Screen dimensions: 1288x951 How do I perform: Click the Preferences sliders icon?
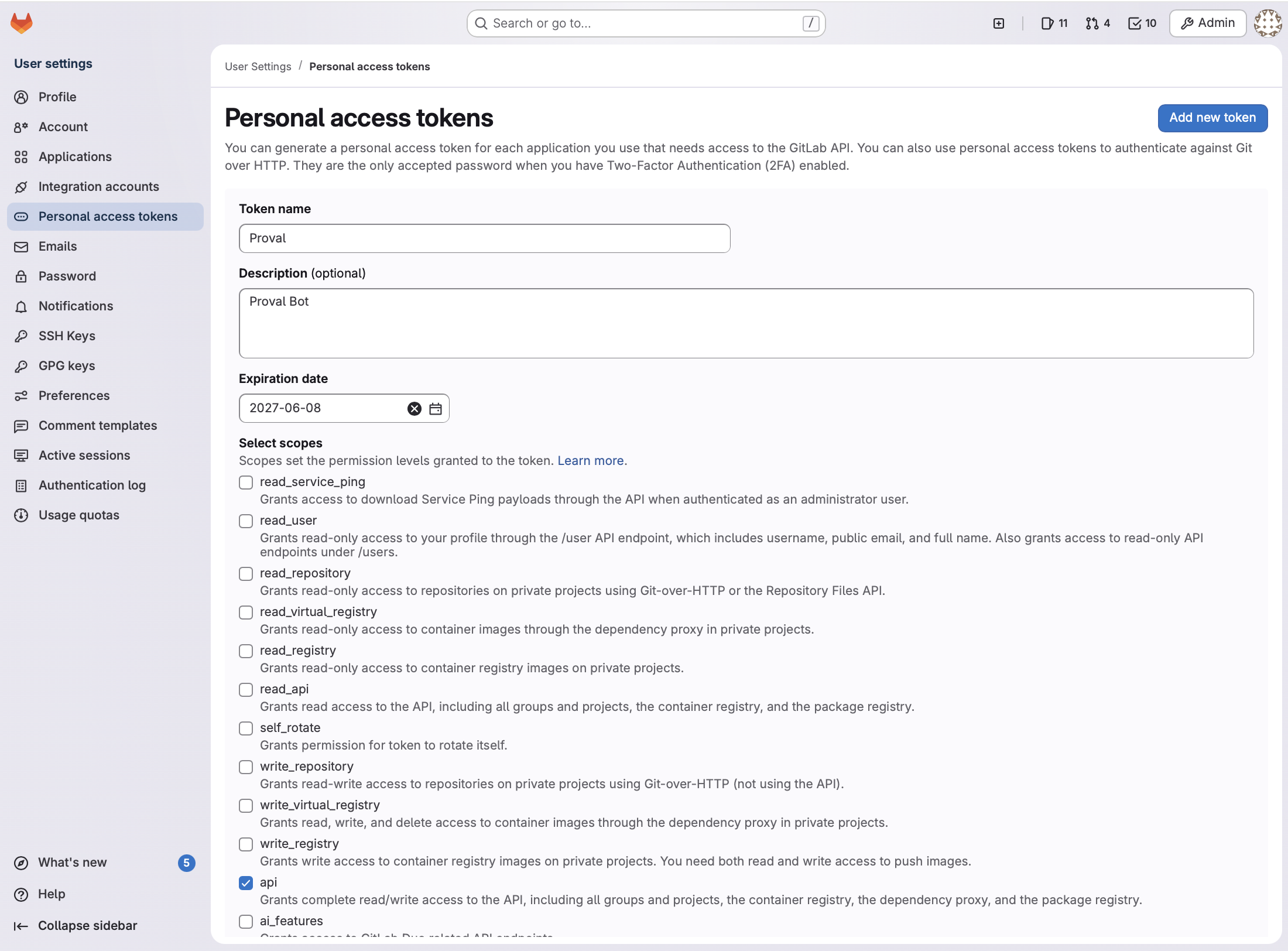pyautogui.click(x=21, y=396)
